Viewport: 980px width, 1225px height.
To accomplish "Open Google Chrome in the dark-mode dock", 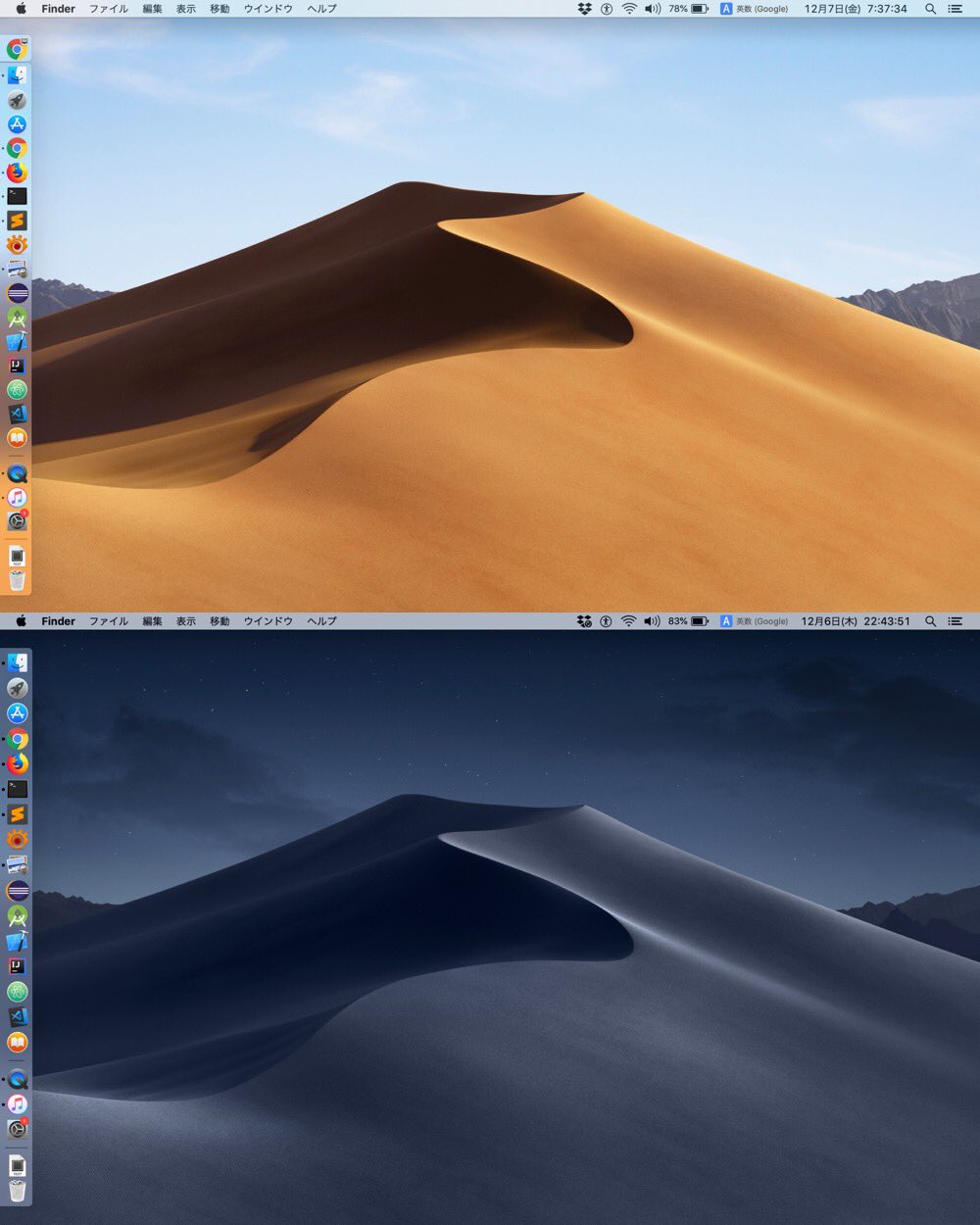I will [x=17, y=739].
